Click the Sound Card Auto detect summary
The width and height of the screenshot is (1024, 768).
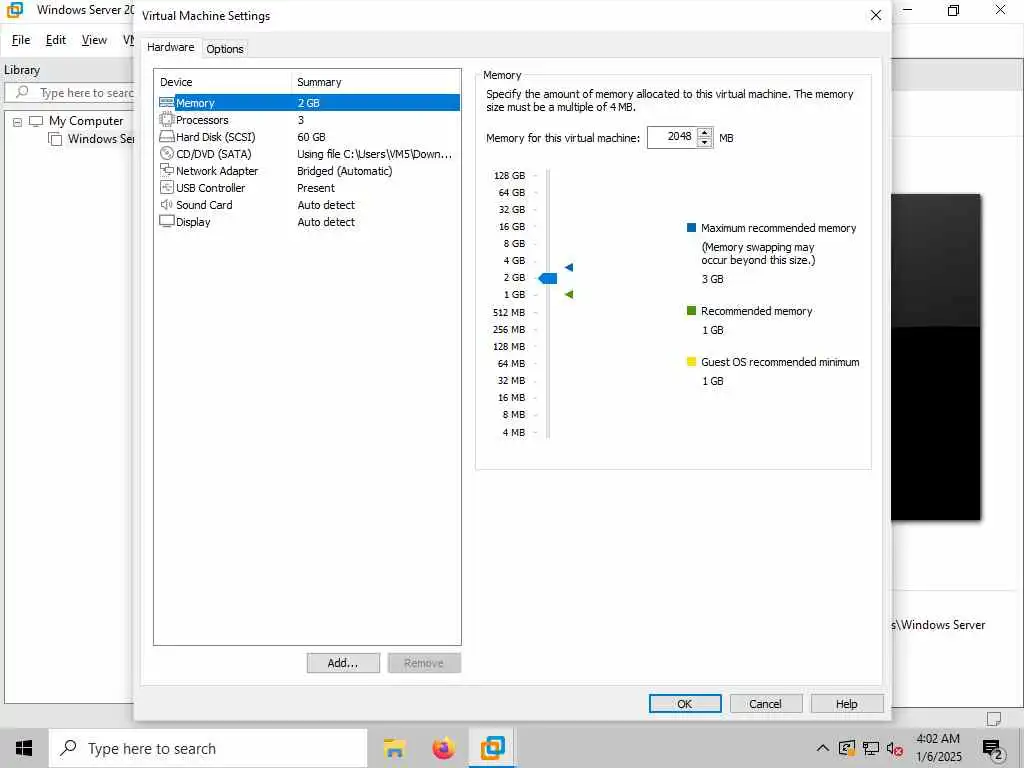pyautogui.click(x=326, y=205)
